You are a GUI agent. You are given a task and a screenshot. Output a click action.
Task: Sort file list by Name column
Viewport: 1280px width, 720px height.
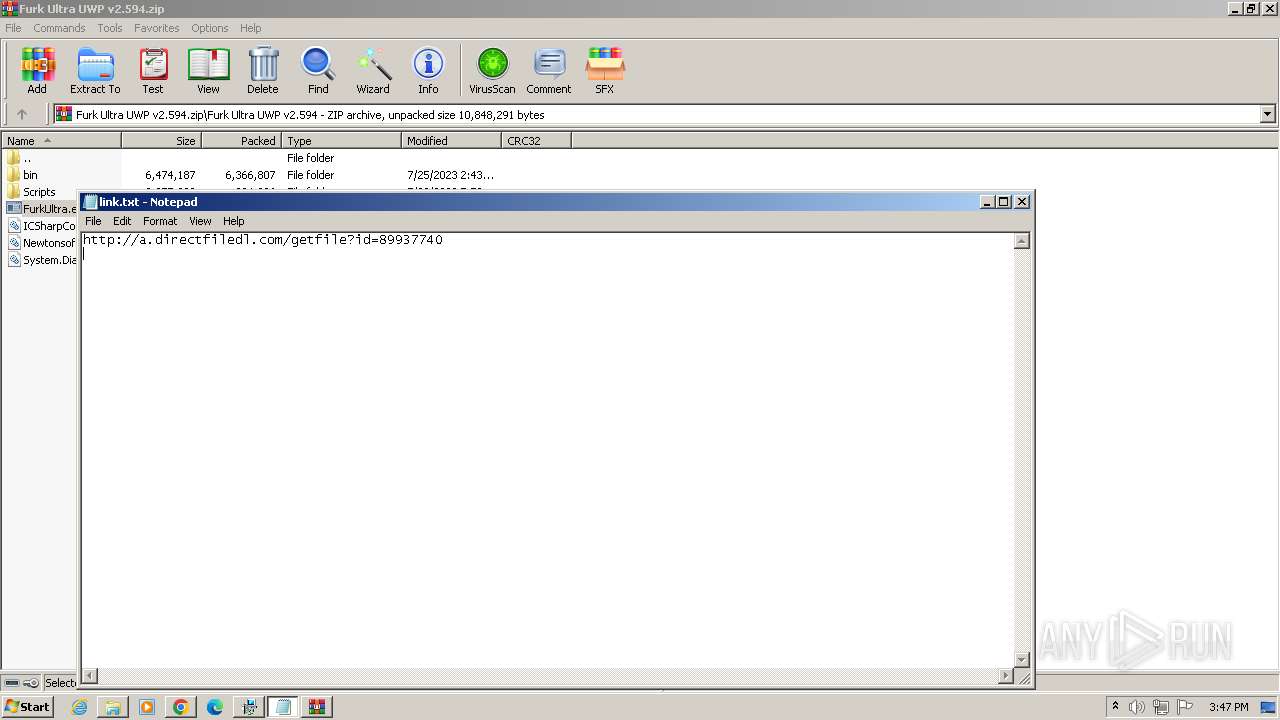click(x=61, y=141)
